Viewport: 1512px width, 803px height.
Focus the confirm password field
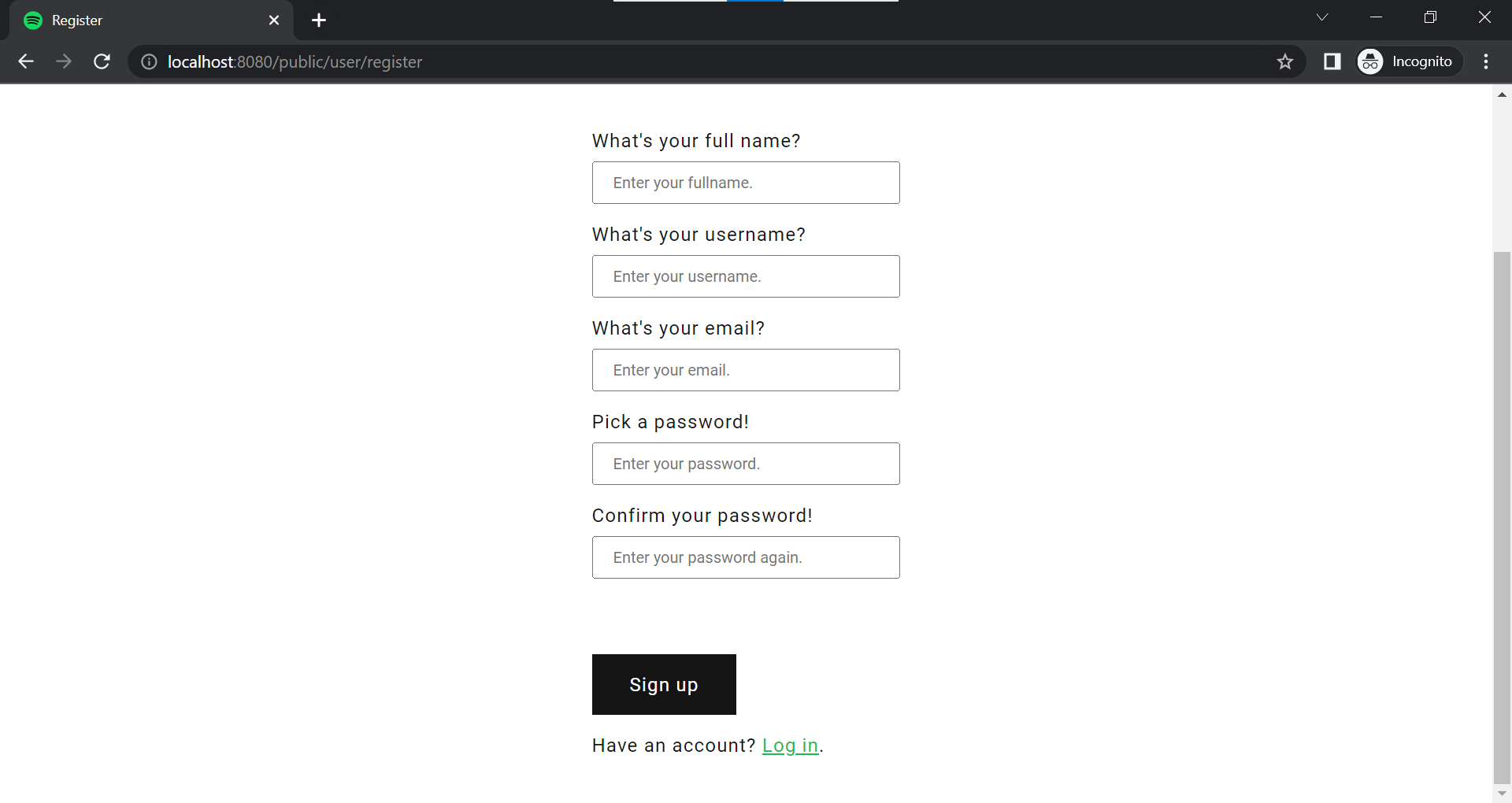746,557
